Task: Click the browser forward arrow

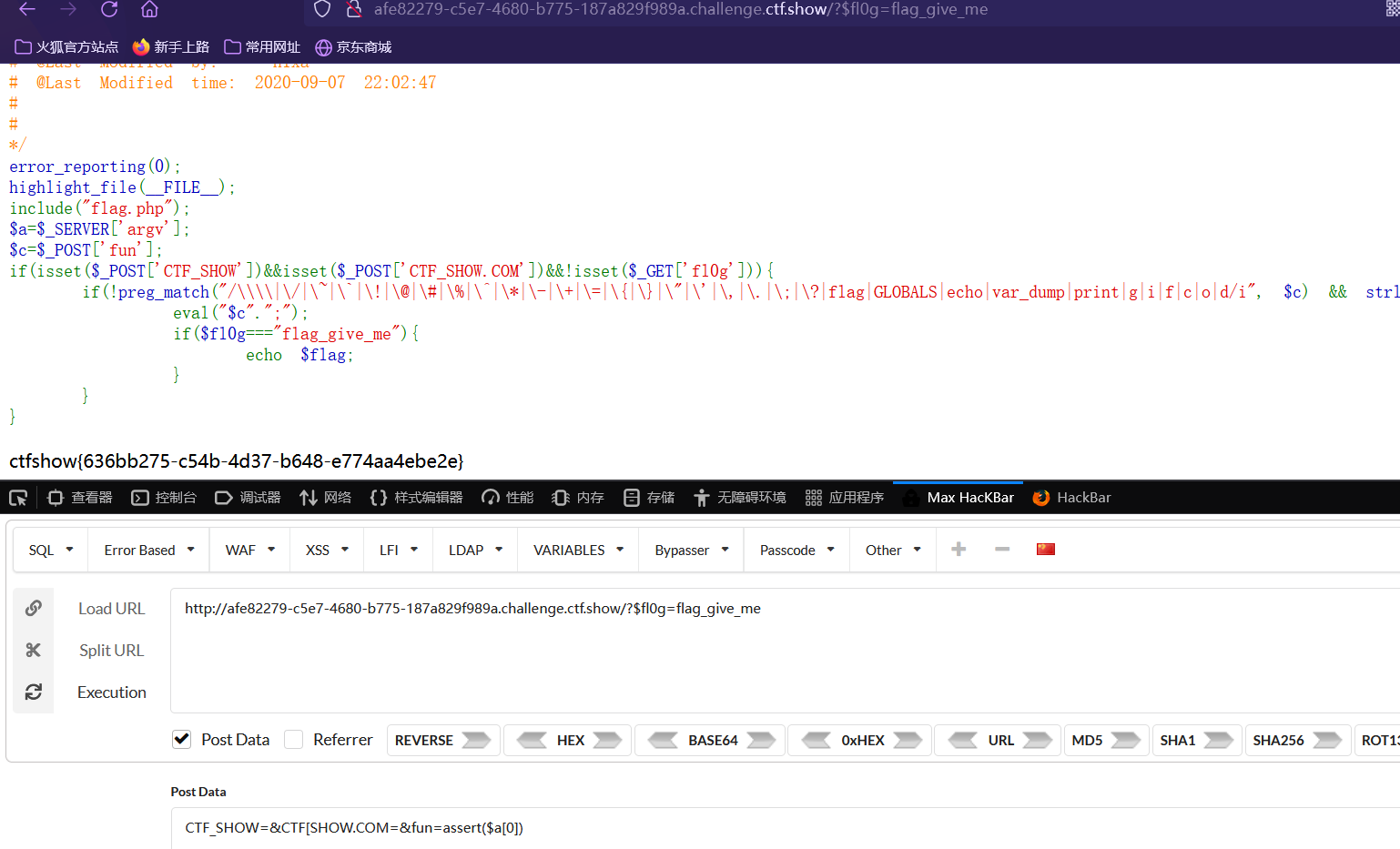Action: 68,9
